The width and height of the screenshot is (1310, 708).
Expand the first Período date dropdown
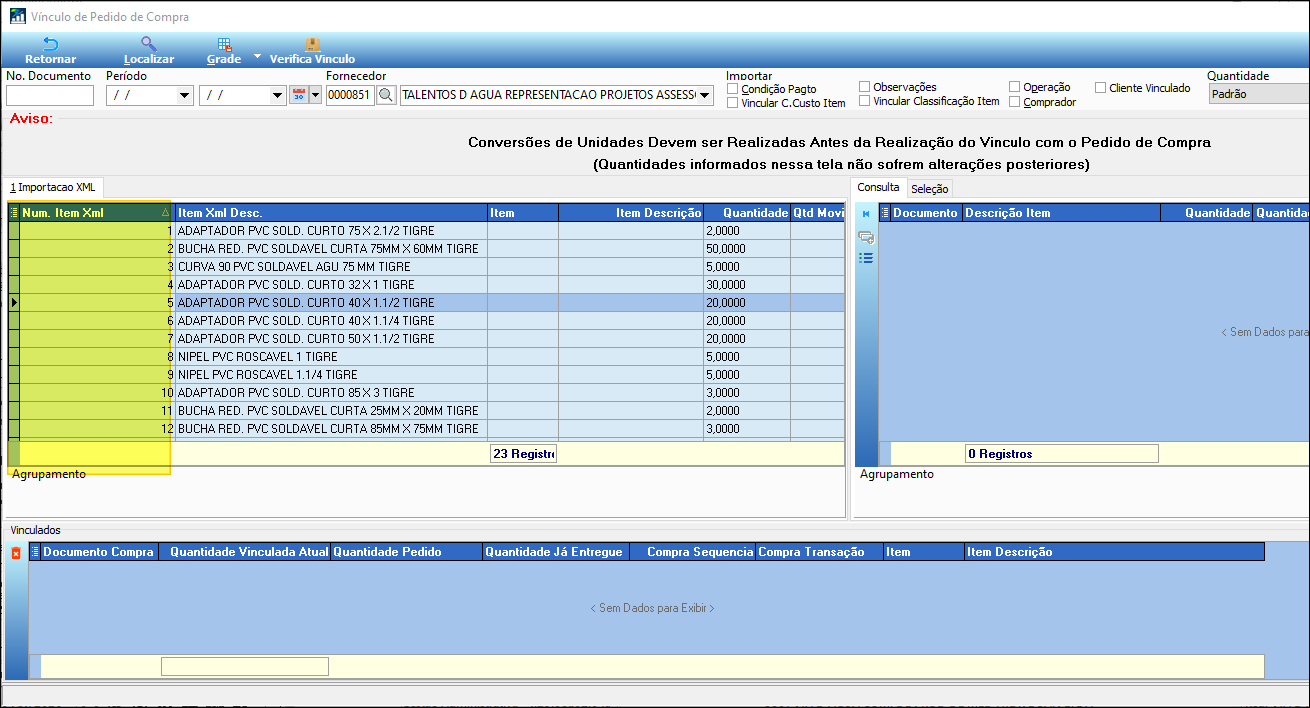(x=184, y=95)
